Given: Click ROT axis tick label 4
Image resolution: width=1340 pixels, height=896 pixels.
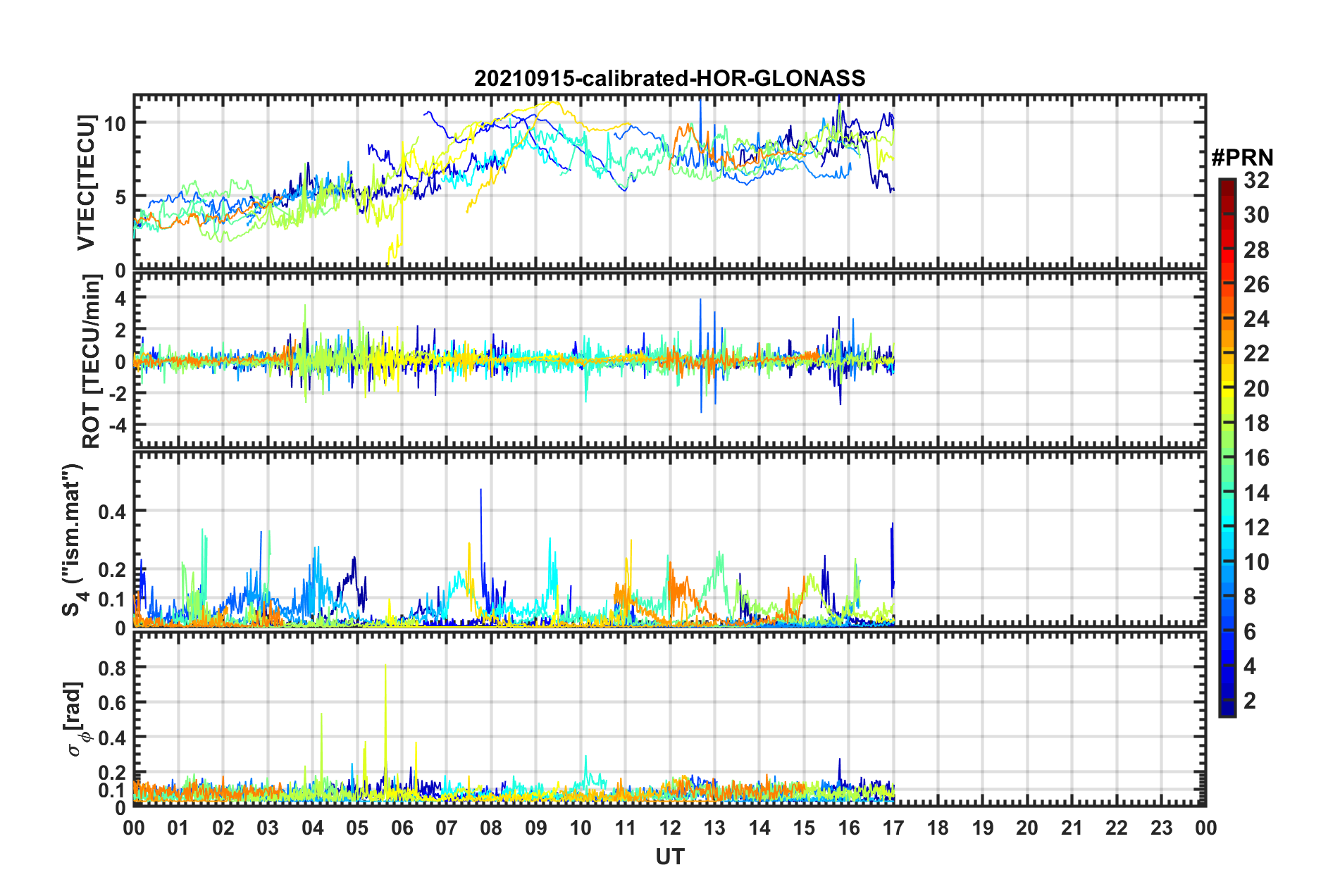Looking at the screenshot, I should tap(121, 299).
